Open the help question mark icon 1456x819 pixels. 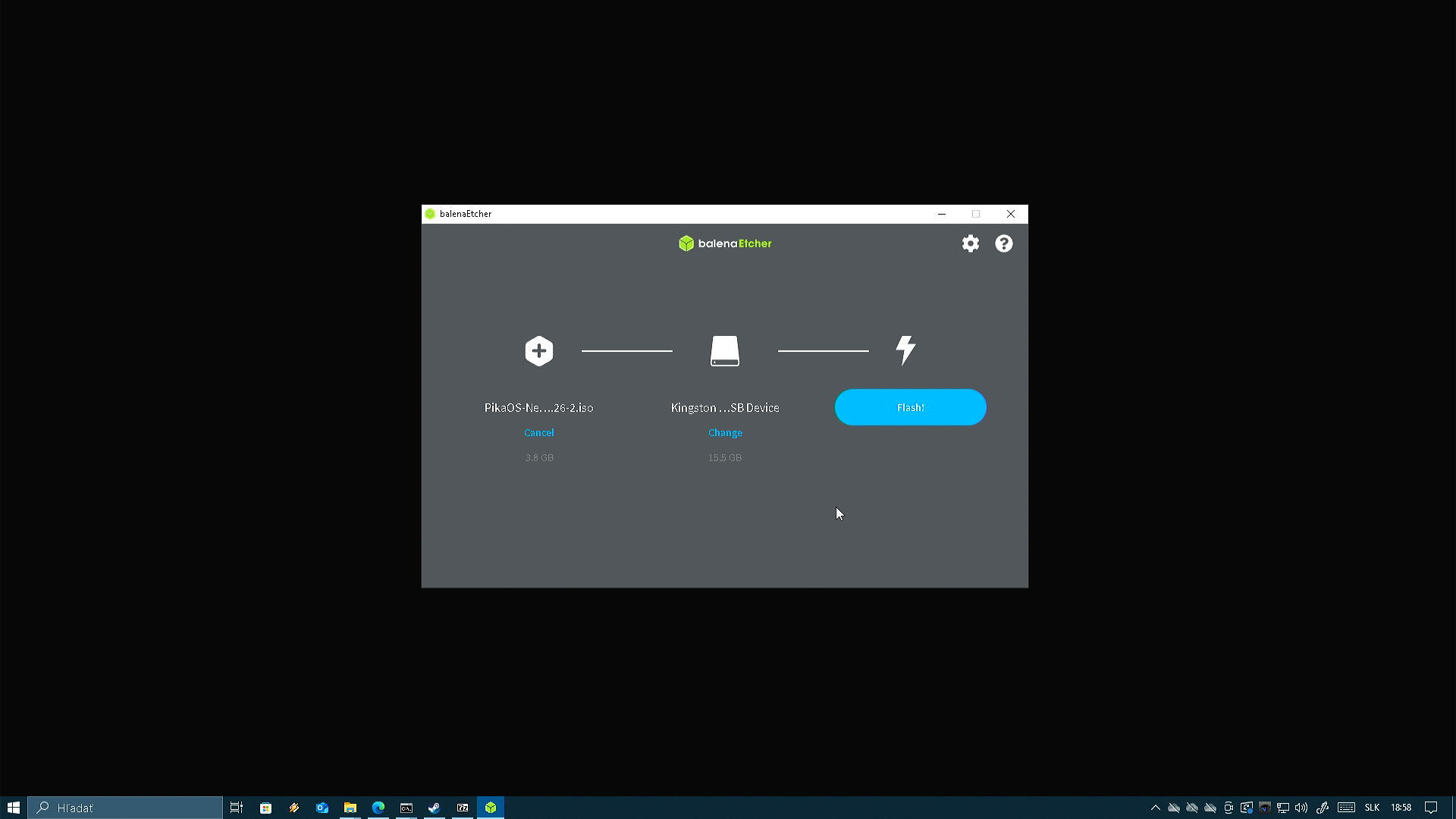coord(1003,243)
